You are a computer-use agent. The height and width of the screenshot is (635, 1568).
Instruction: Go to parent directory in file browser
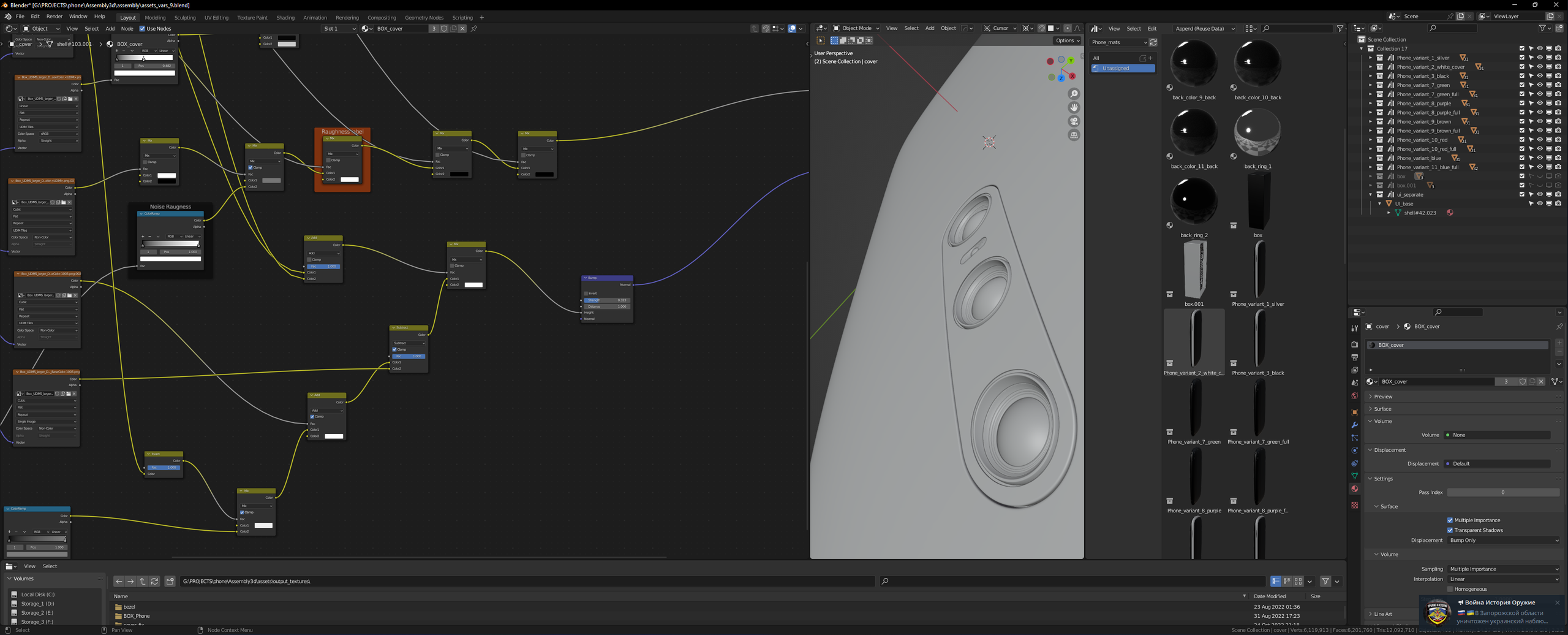[x=142, y=581]
